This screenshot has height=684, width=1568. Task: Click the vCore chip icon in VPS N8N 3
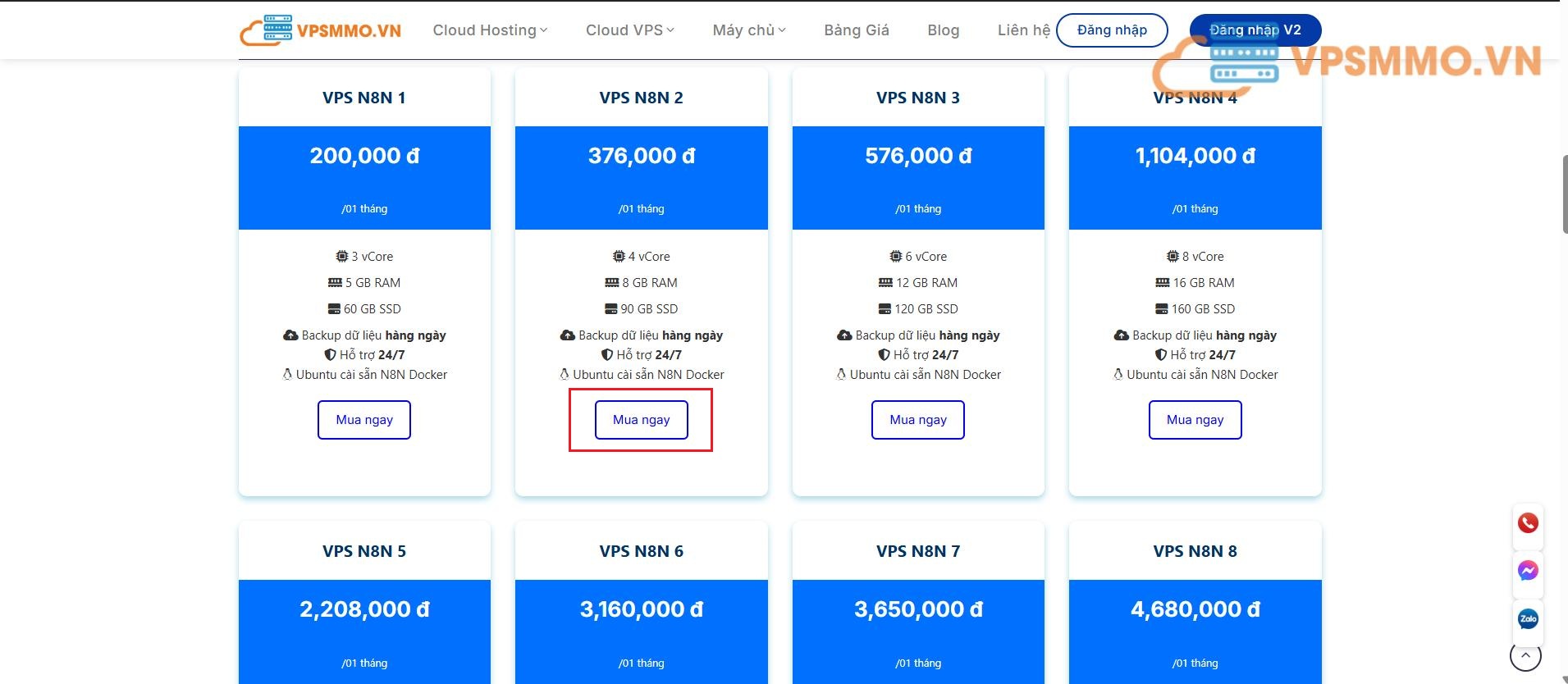pyautogui.click(x=896, y=257)
